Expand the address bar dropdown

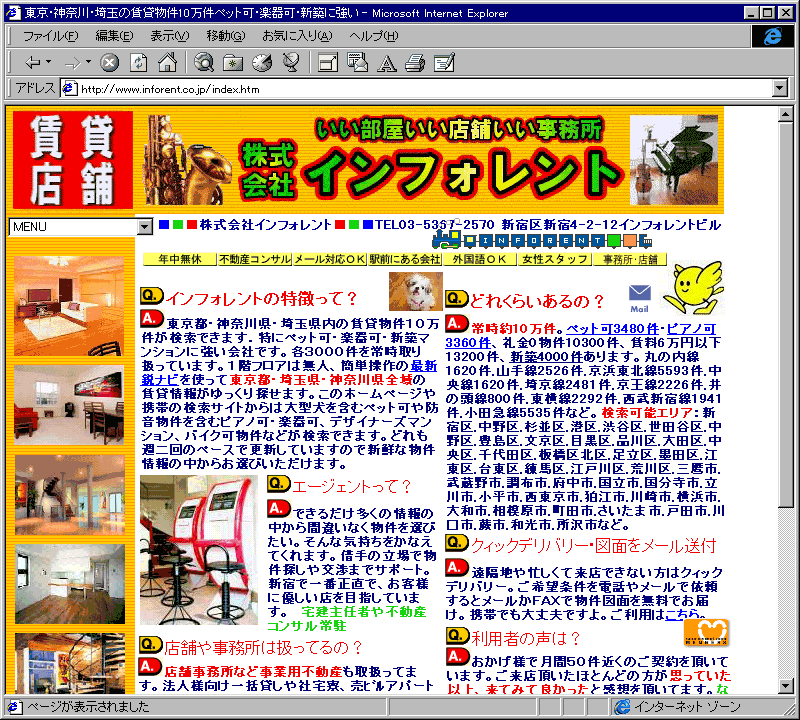pos(779,89)
